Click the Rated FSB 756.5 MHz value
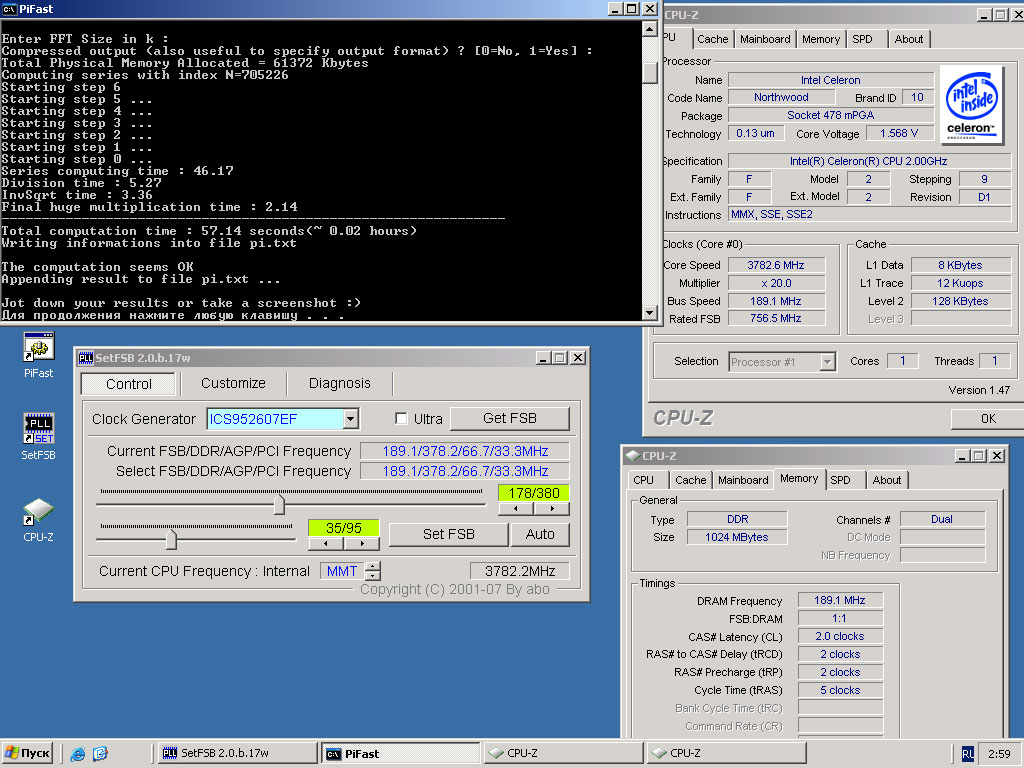The width and height of the screenshot is (1024, 768). [x=776, y=318]
